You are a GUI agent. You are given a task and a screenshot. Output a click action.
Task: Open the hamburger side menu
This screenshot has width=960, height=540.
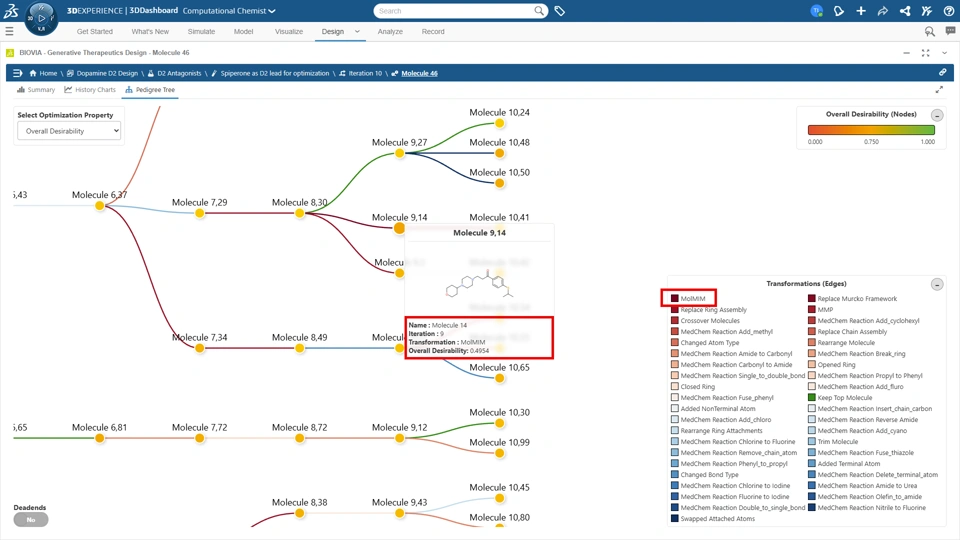(9, 31)
